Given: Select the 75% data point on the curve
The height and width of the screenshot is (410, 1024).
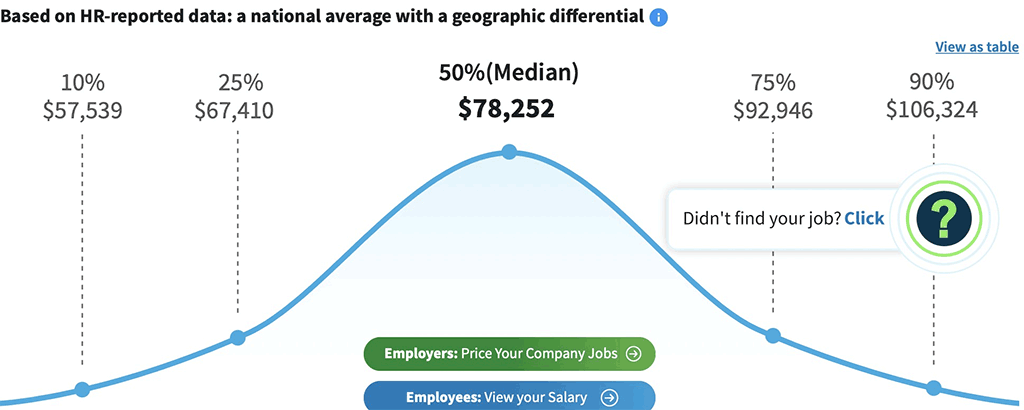Looking at the screenshot, I should [x=772, y=335].
